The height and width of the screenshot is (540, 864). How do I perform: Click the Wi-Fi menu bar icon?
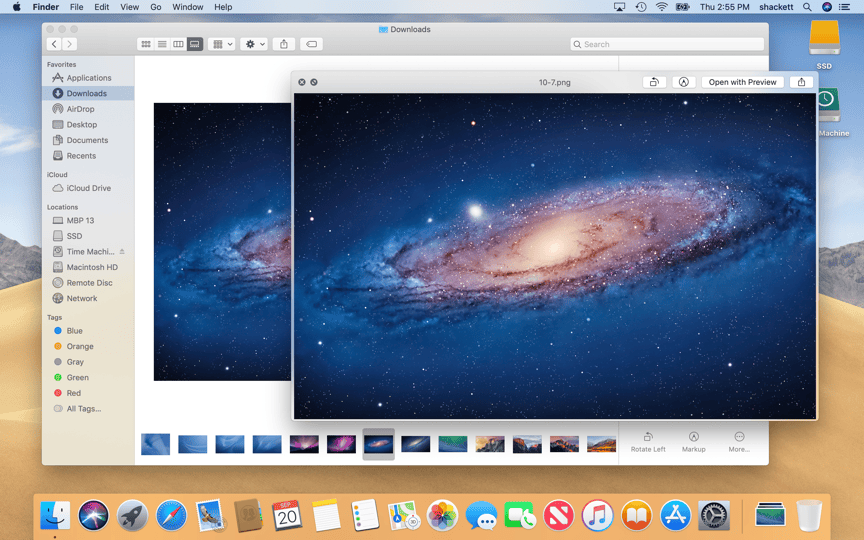(661, 7)
